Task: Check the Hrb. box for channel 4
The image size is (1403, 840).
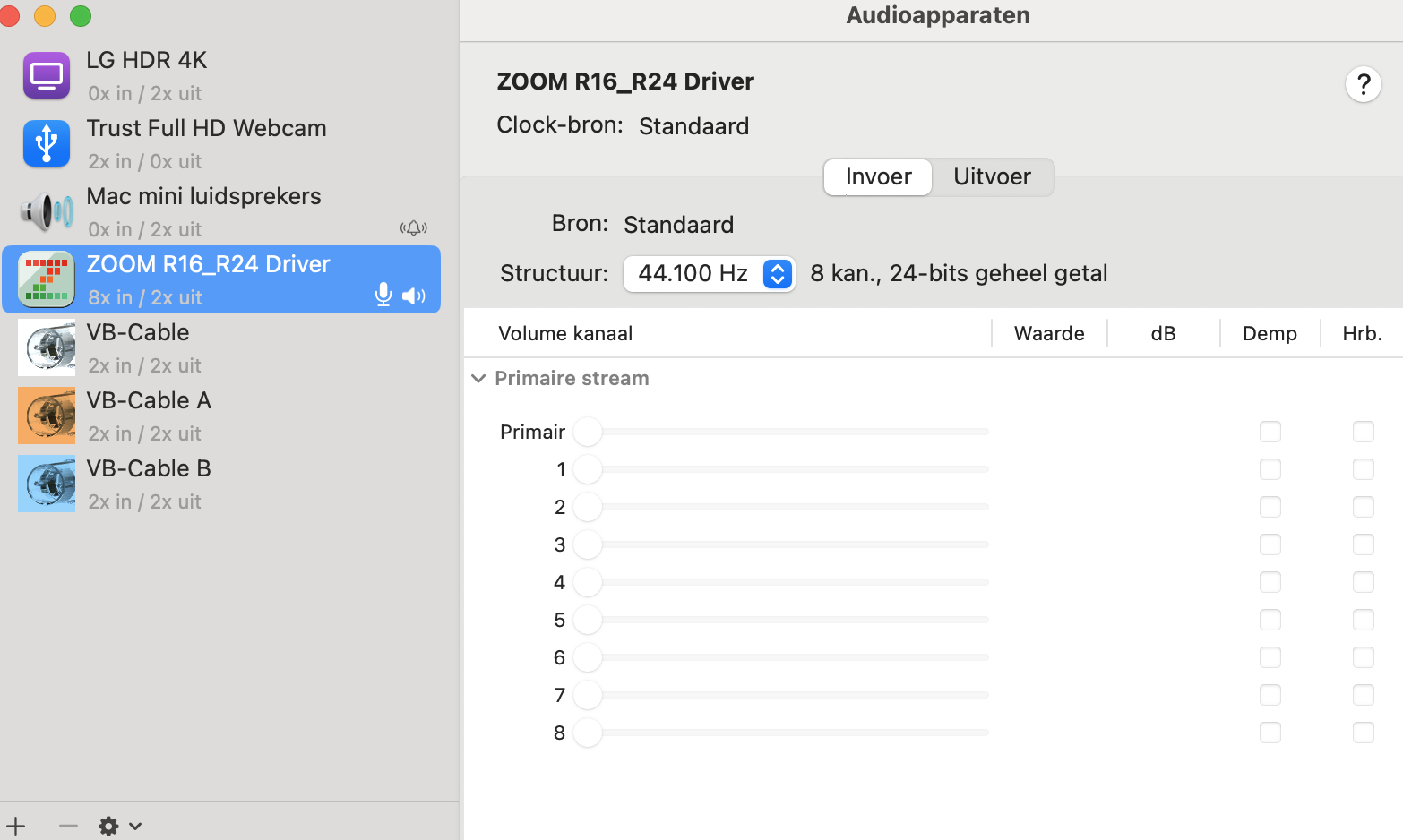Action: [x=1364, y=582]
